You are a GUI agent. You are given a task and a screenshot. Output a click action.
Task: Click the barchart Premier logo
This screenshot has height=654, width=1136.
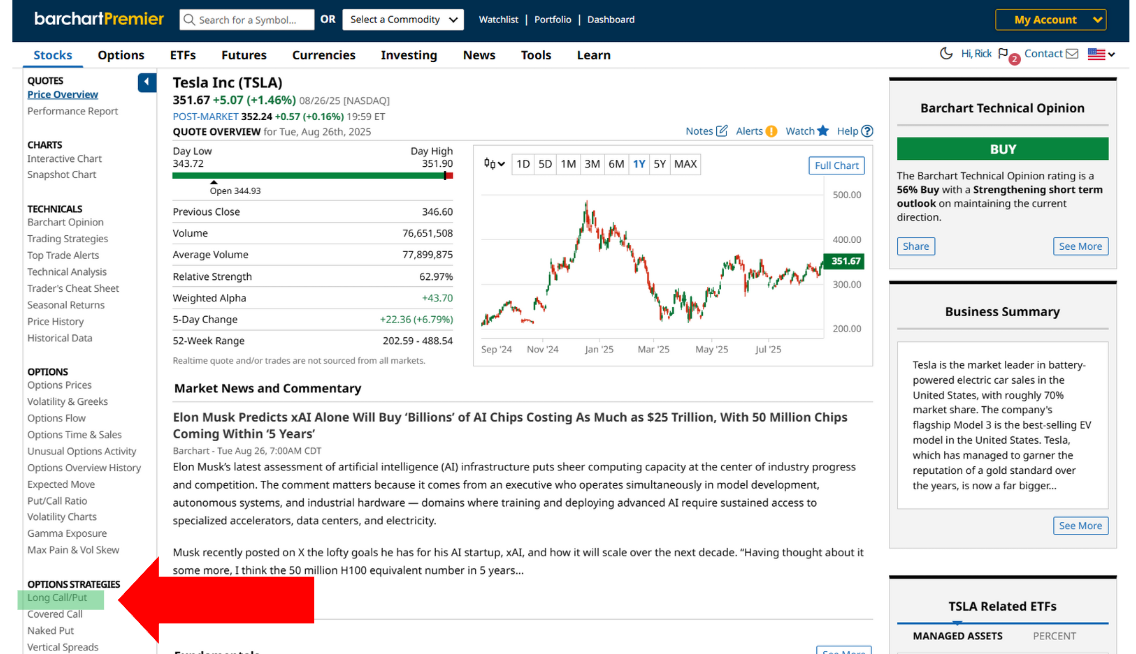click(x=99, y=19)
